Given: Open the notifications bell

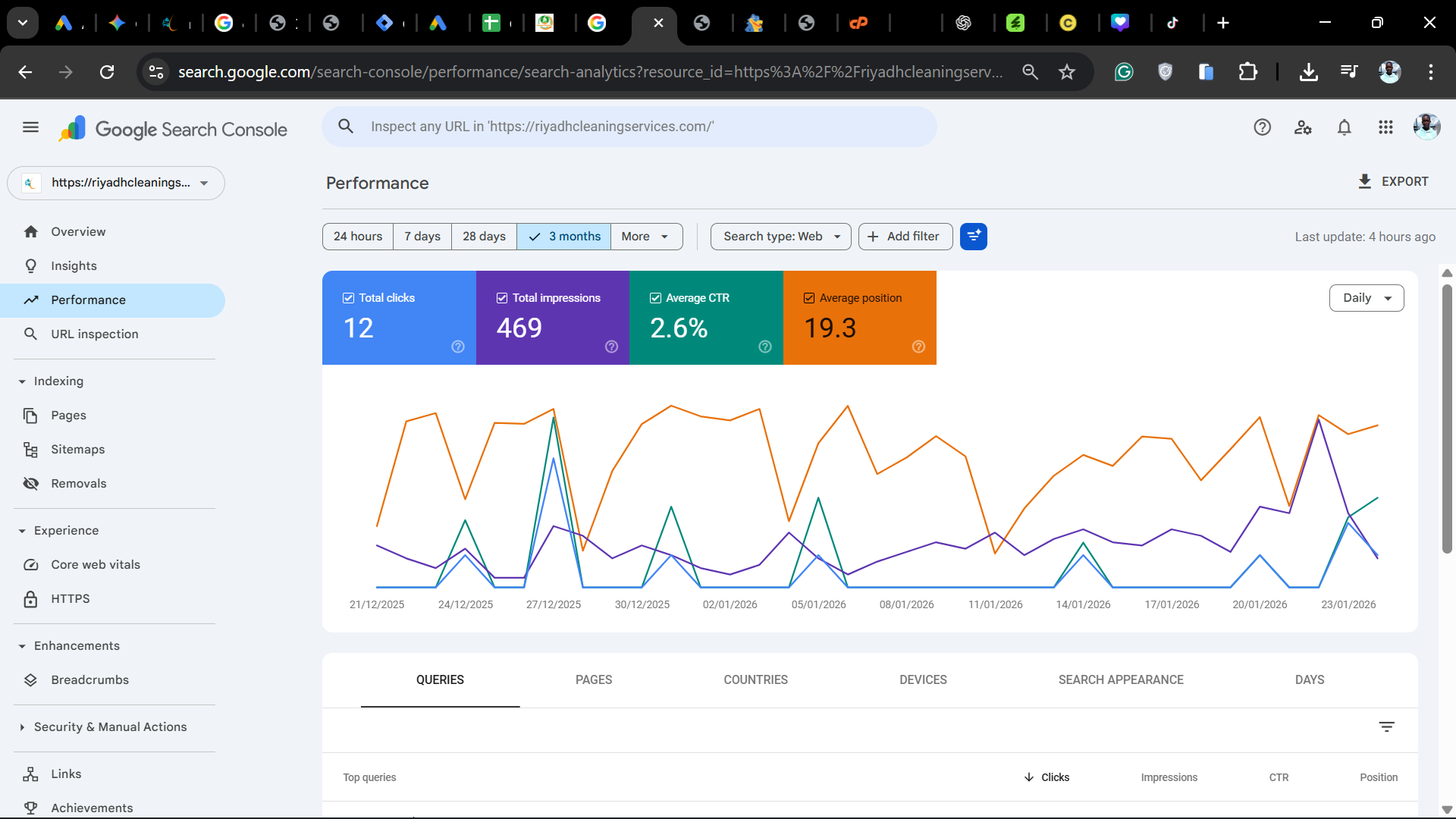Looking at the screenshot, I should [1343, 127].
